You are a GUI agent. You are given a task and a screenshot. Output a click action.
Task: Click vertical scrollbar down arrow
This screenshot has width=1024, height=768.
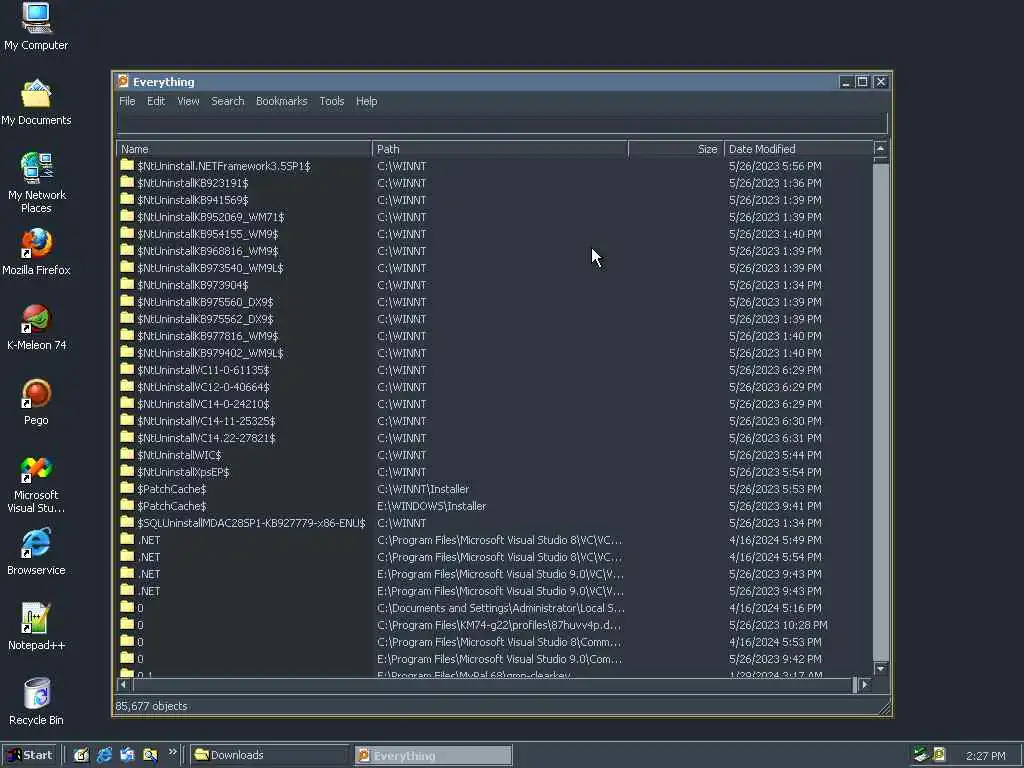[x=880, y=669]
